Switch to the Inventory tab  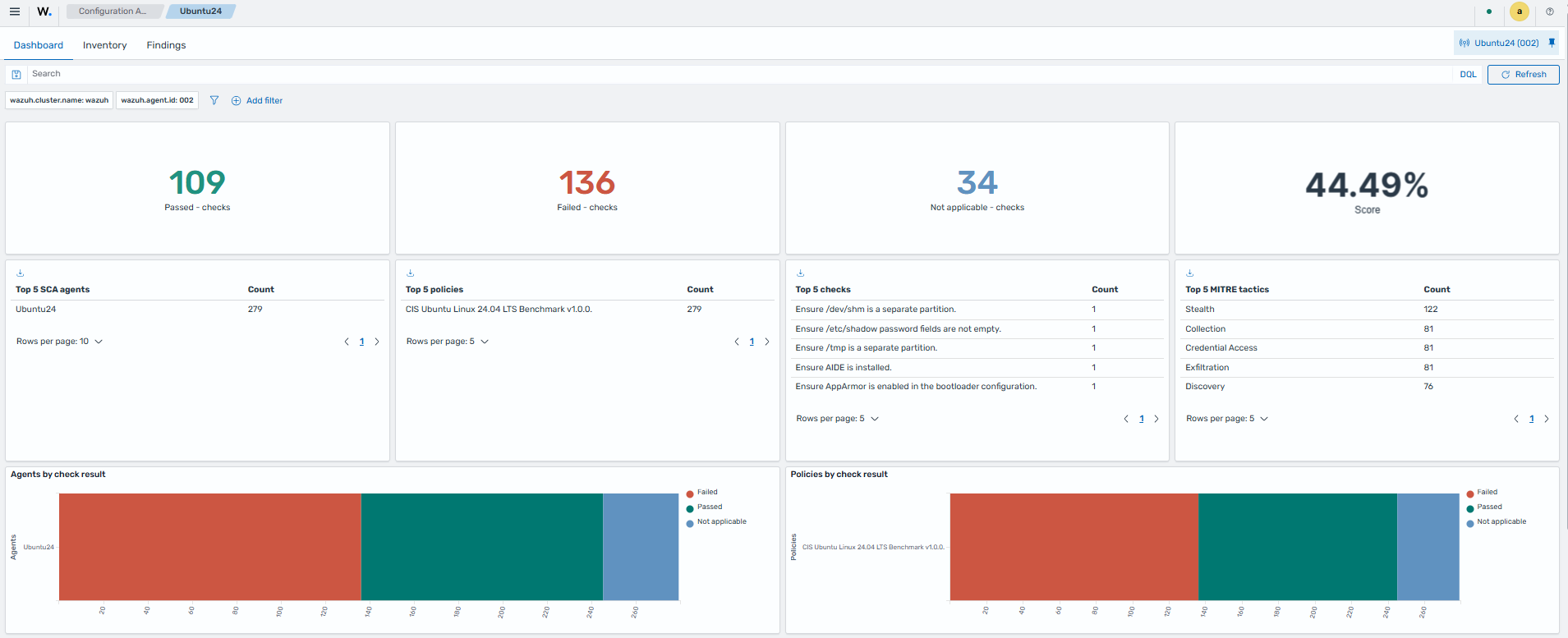click(x=105, y=45)
